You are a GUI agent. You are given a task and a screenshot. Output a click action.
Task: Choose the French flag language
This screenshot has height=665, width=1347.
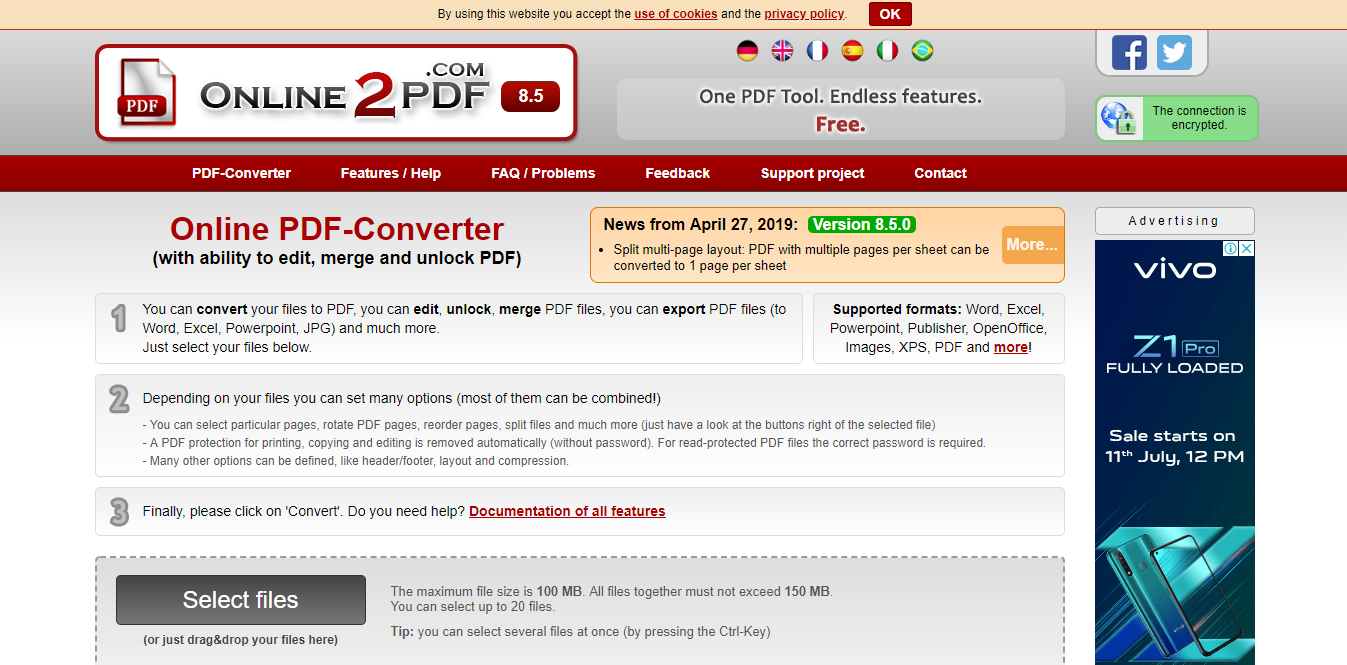(x=817, y=50)
